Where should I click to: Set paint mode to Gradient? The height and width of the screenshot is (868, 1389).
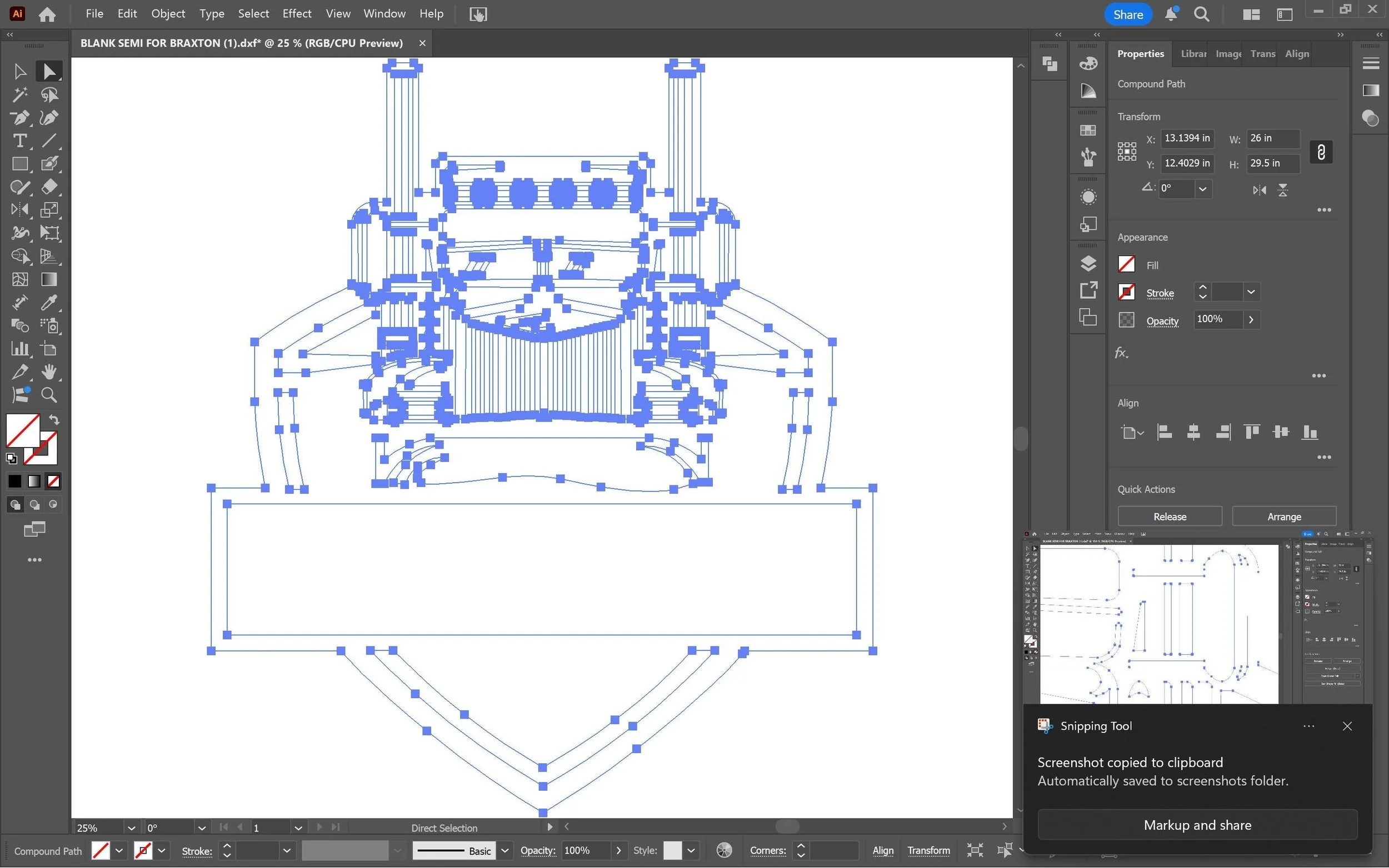click(34, 481)
